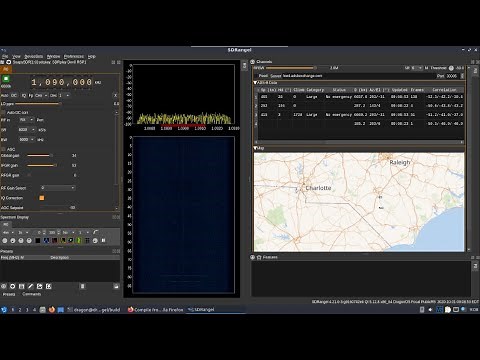Open the RF Gain Select dropdown
Image resolution: width=480 pixels, height=360 pixels.
click(x=57, y=188)
